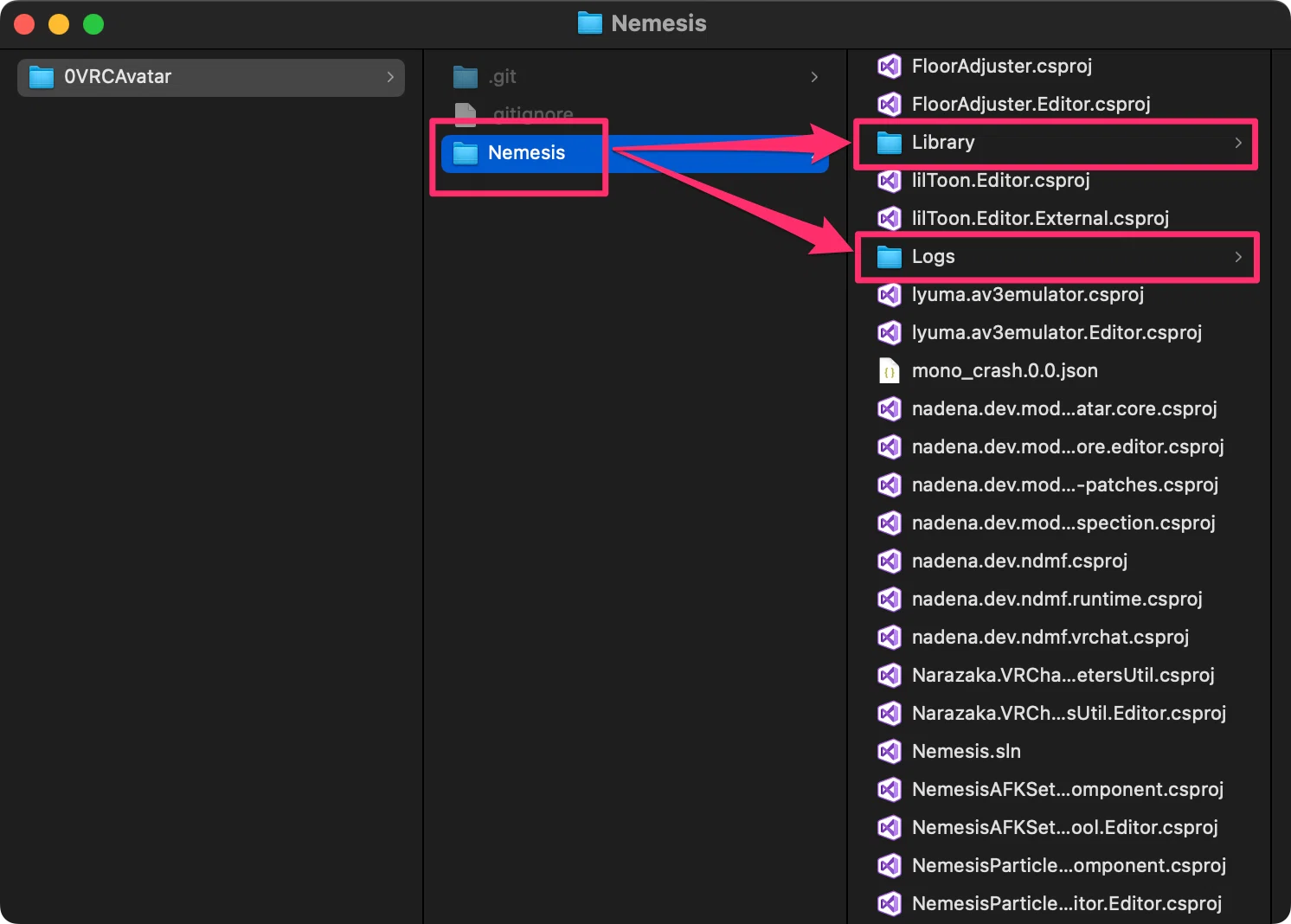Click the nadena.dev.mod...ore.editor.csproj file icon
Screen dimensions: 1291x924
[x=890, y=446]
